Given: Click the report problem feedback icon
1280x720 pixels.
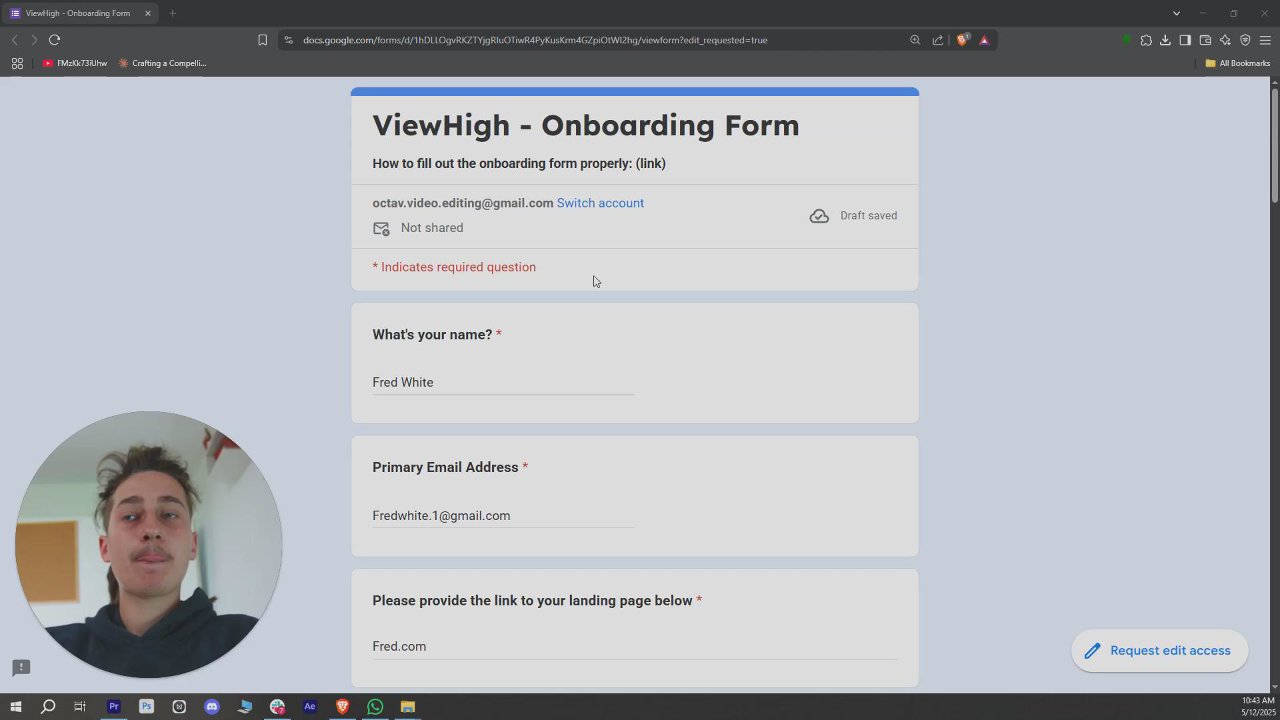Looking at the screenshot, I should (x=21, y=667).
